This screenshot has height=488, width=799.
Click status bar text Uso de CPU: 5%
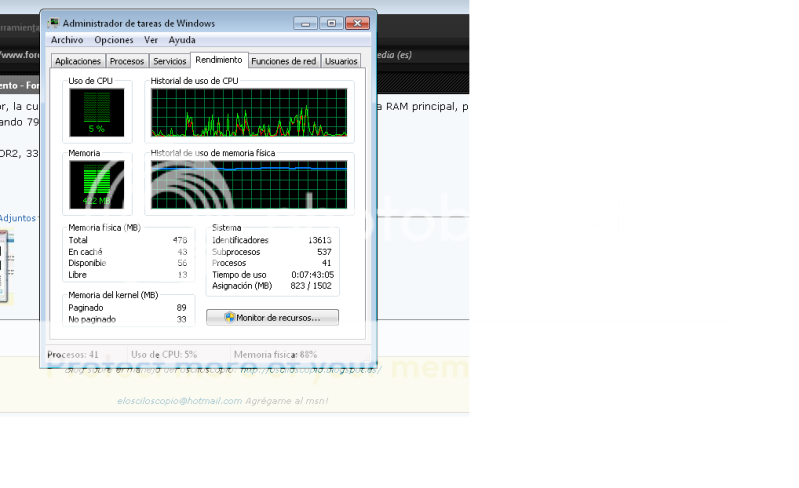164,355
